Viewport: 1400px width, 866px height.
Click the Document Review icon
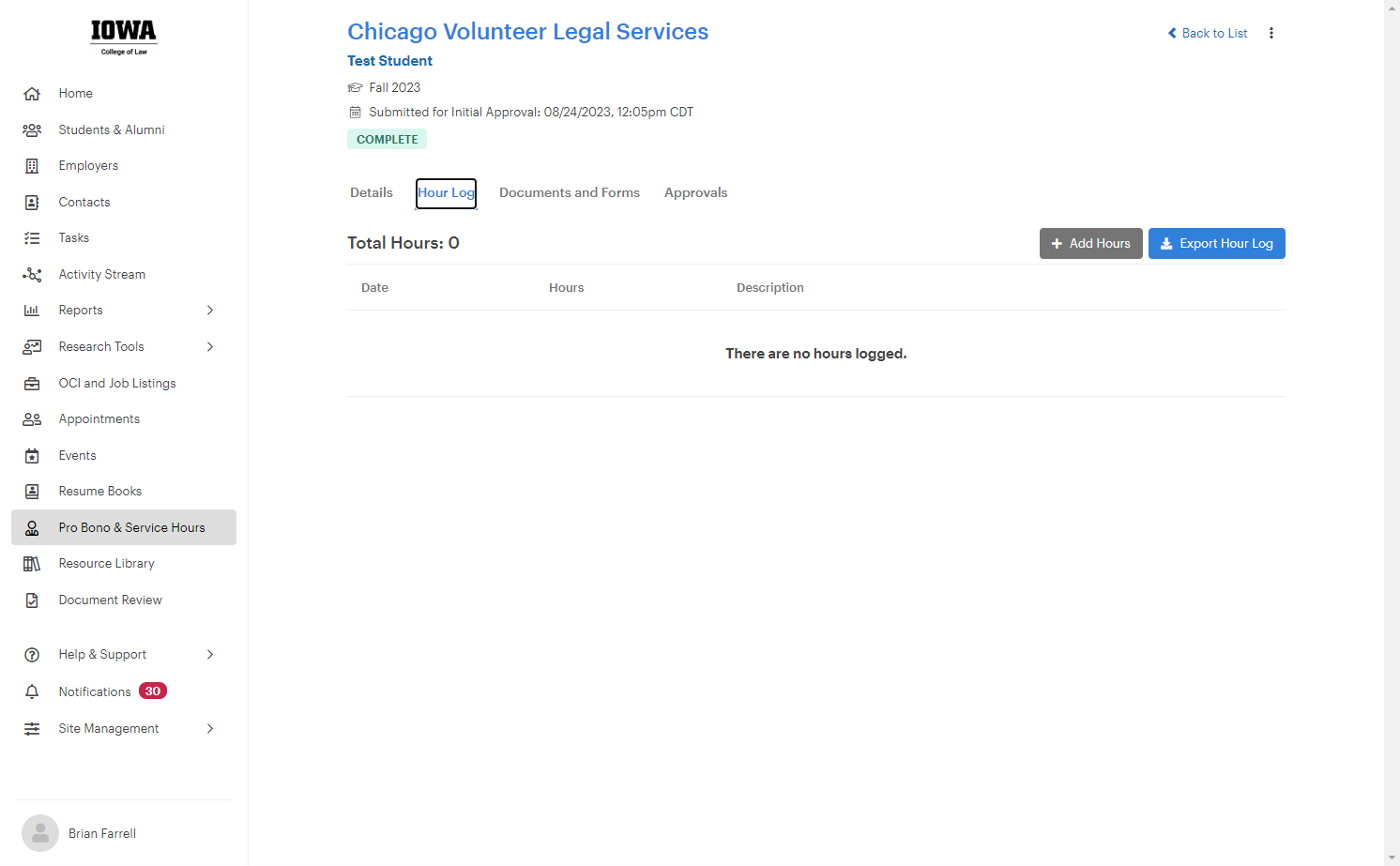(32, 600)
